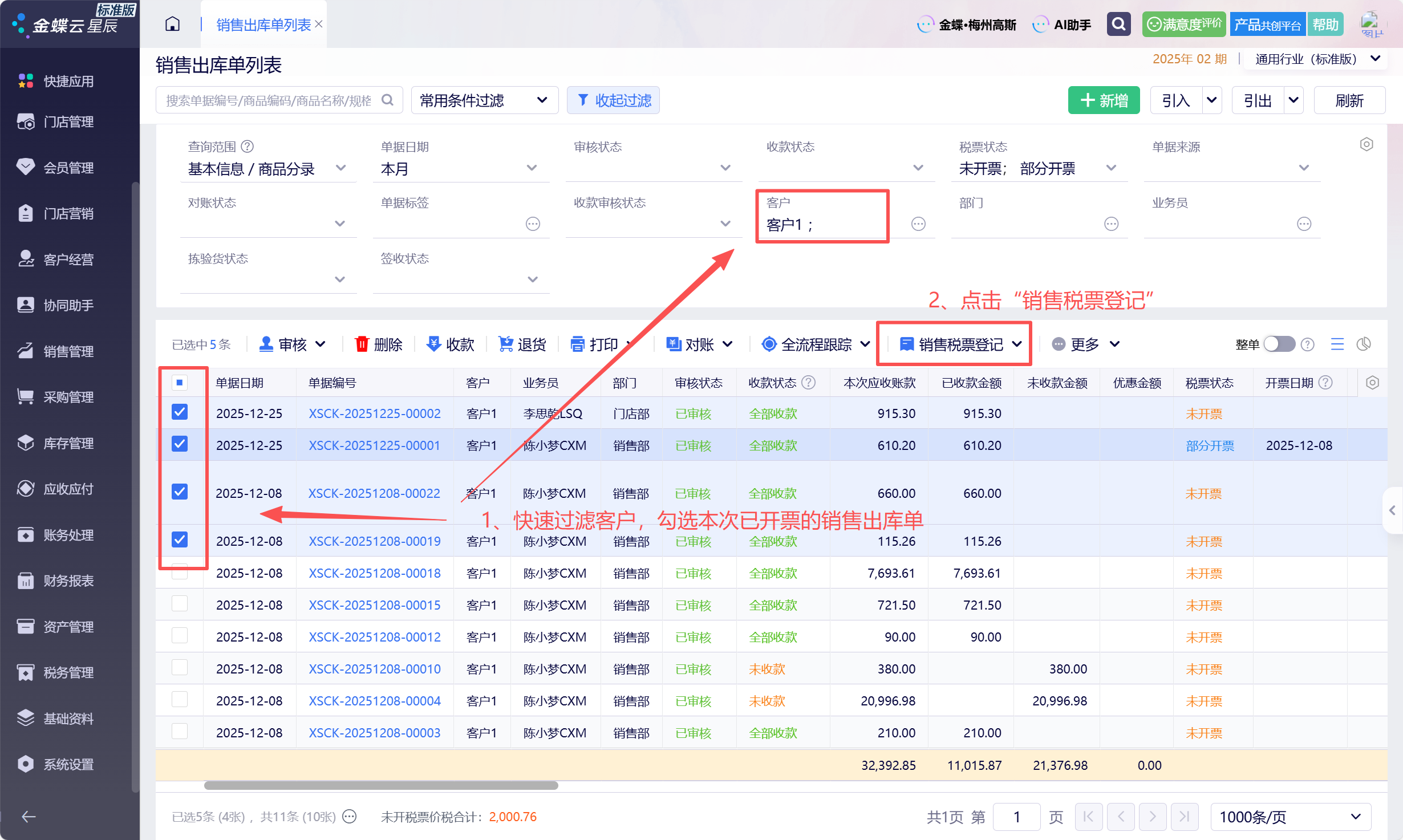This screenshot has height=840, width=1403.
Task: Open filter settings gear icon
Action: pyautogui.click(x=1366, y=144)
